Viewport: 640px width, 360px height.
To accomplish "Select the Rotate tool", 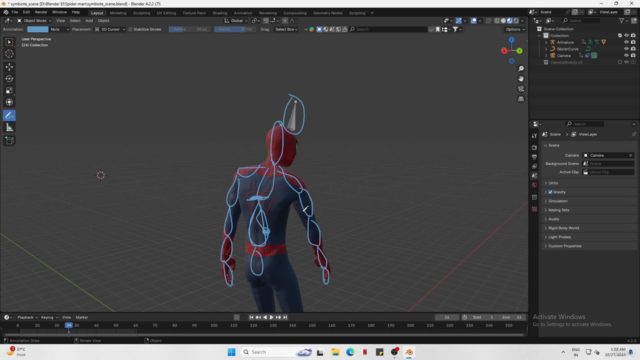I will point(9,78).
